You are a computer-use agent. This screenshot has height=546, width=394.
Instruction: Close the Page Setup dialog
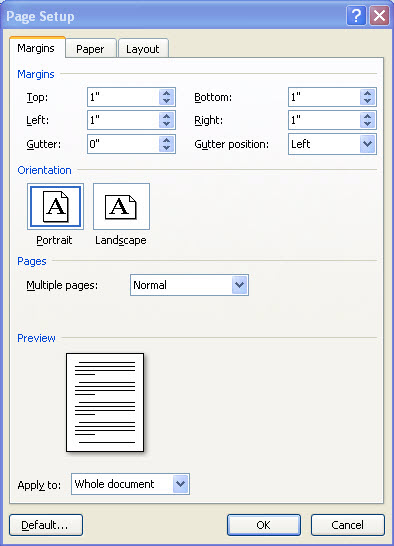(379, 16)
